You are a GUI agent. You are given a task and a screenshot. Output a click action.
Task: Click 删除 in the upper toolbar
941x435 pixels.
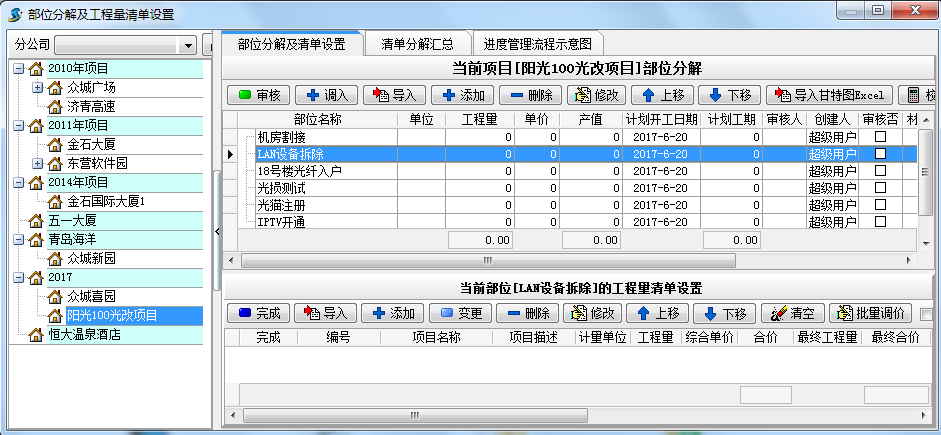pyautogui.click(x=529, y=95)
